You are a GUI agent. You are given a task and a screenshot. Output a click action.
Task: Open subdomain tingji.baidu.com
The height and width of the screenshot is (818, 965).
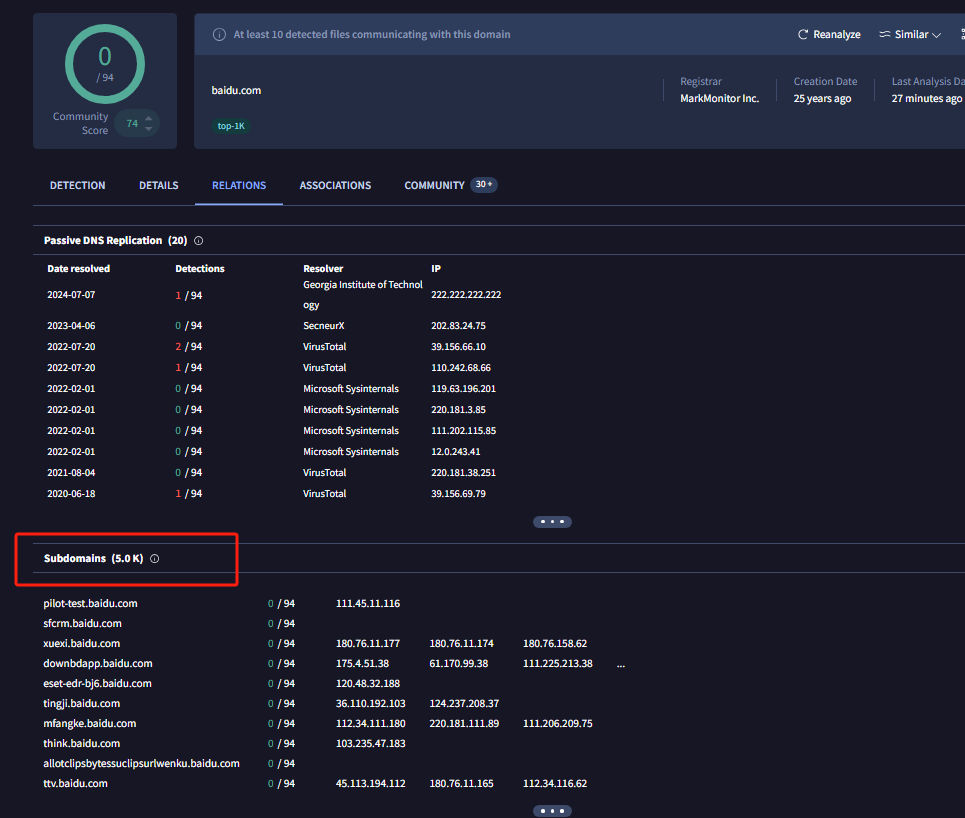pyautogui.click(x=81, y=704)
